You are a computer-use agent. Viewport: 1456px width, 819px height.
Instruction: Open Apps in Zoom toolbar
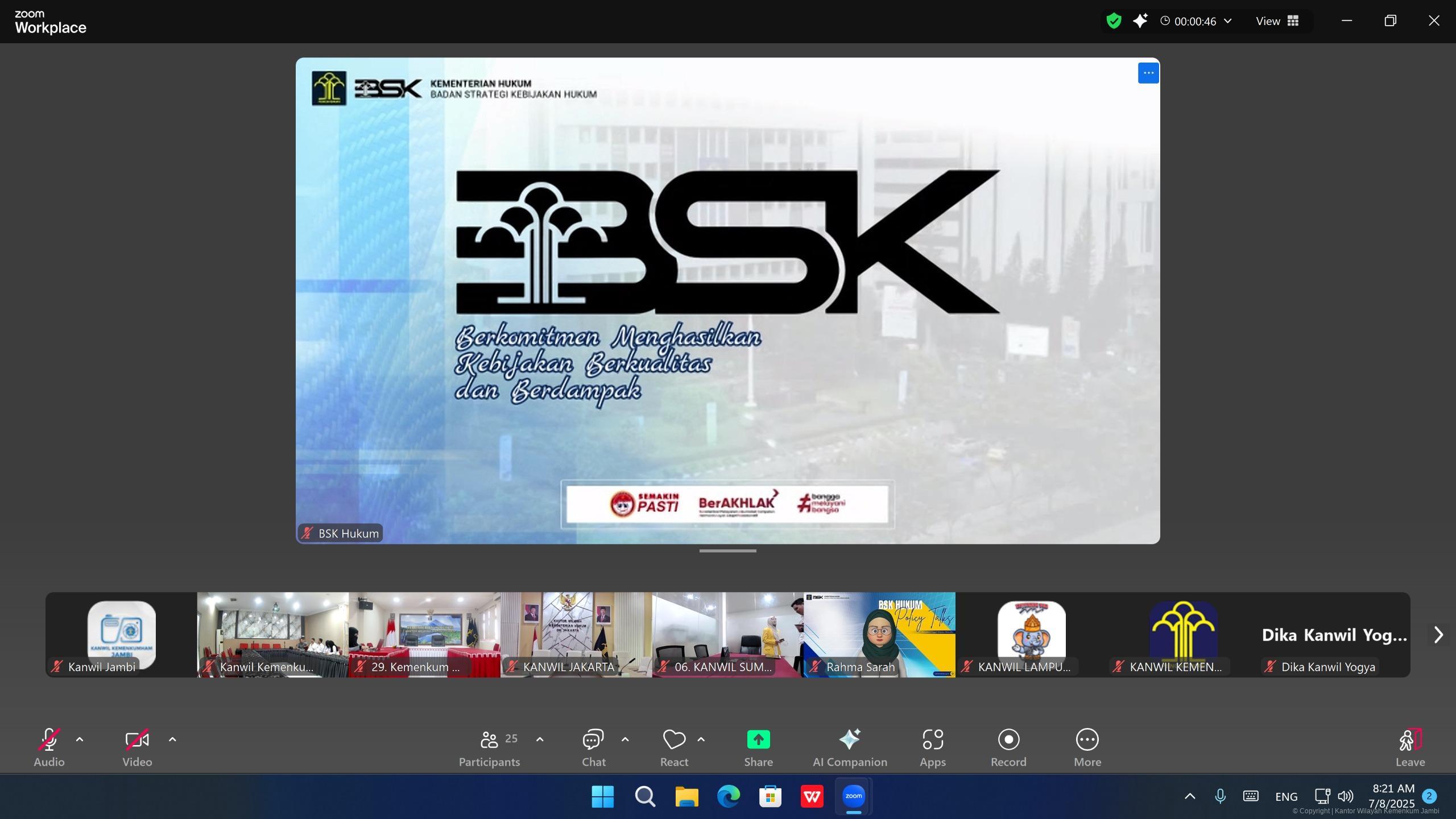[x=933, y=748]
